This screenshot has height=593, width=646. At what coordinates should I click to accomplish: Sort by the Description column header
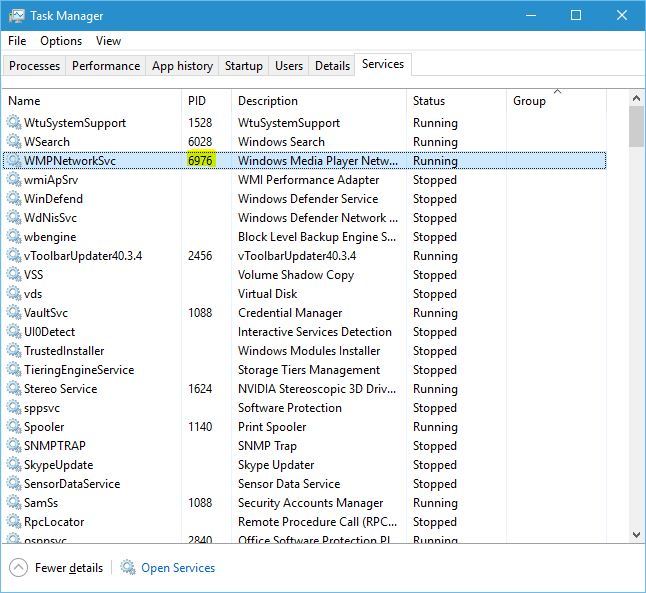pos(319,101)
